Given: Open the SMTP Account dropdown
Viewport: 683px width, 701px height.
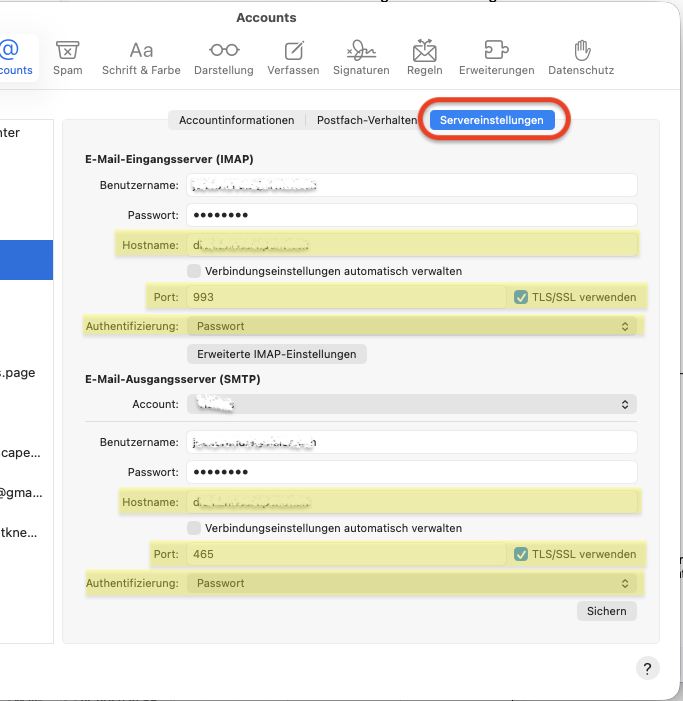Looking at the screenshot, I should (412, 404).
